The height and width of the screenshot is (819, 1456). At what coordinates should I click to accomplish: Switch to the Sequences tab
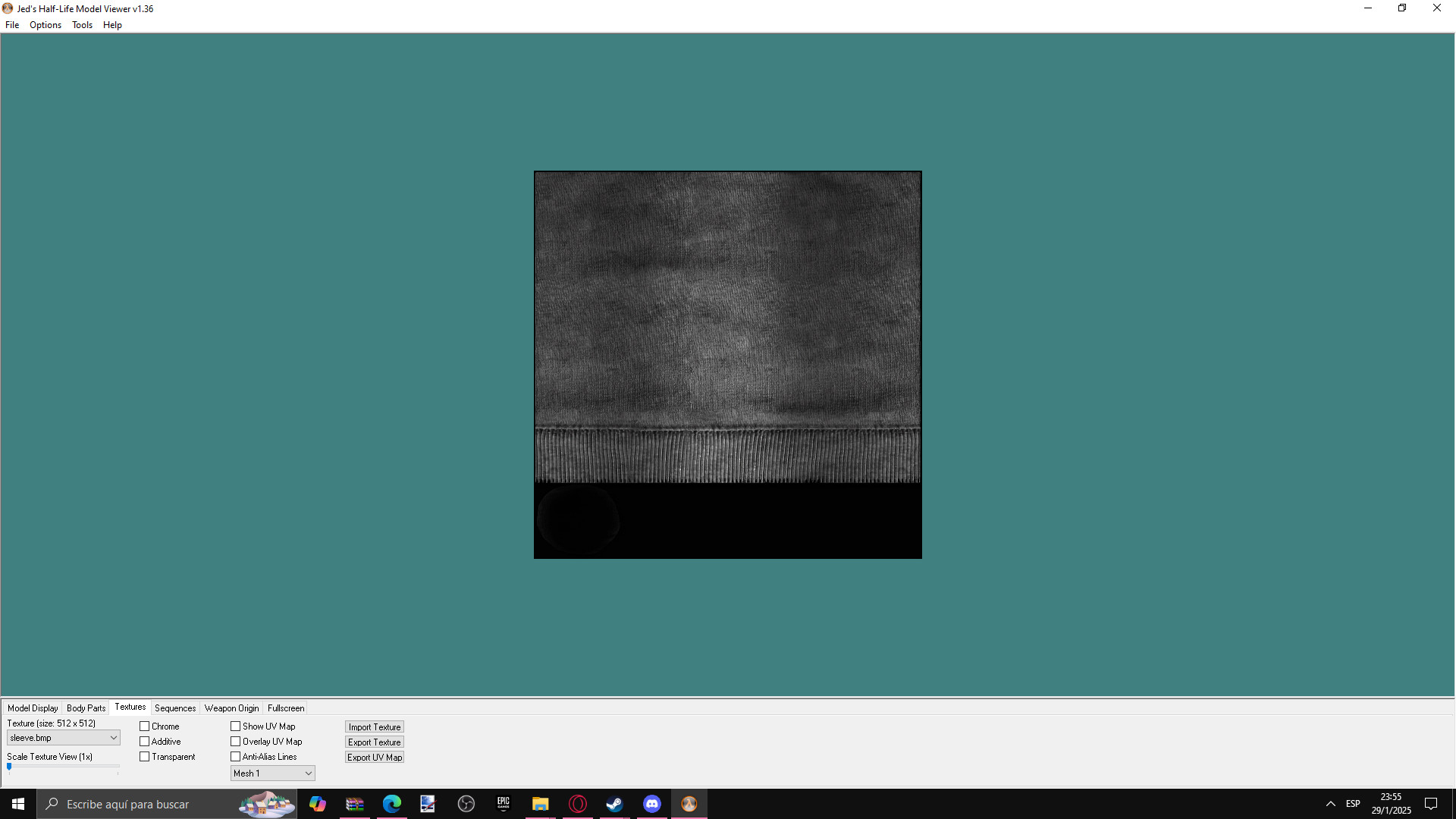click(175, 708)
